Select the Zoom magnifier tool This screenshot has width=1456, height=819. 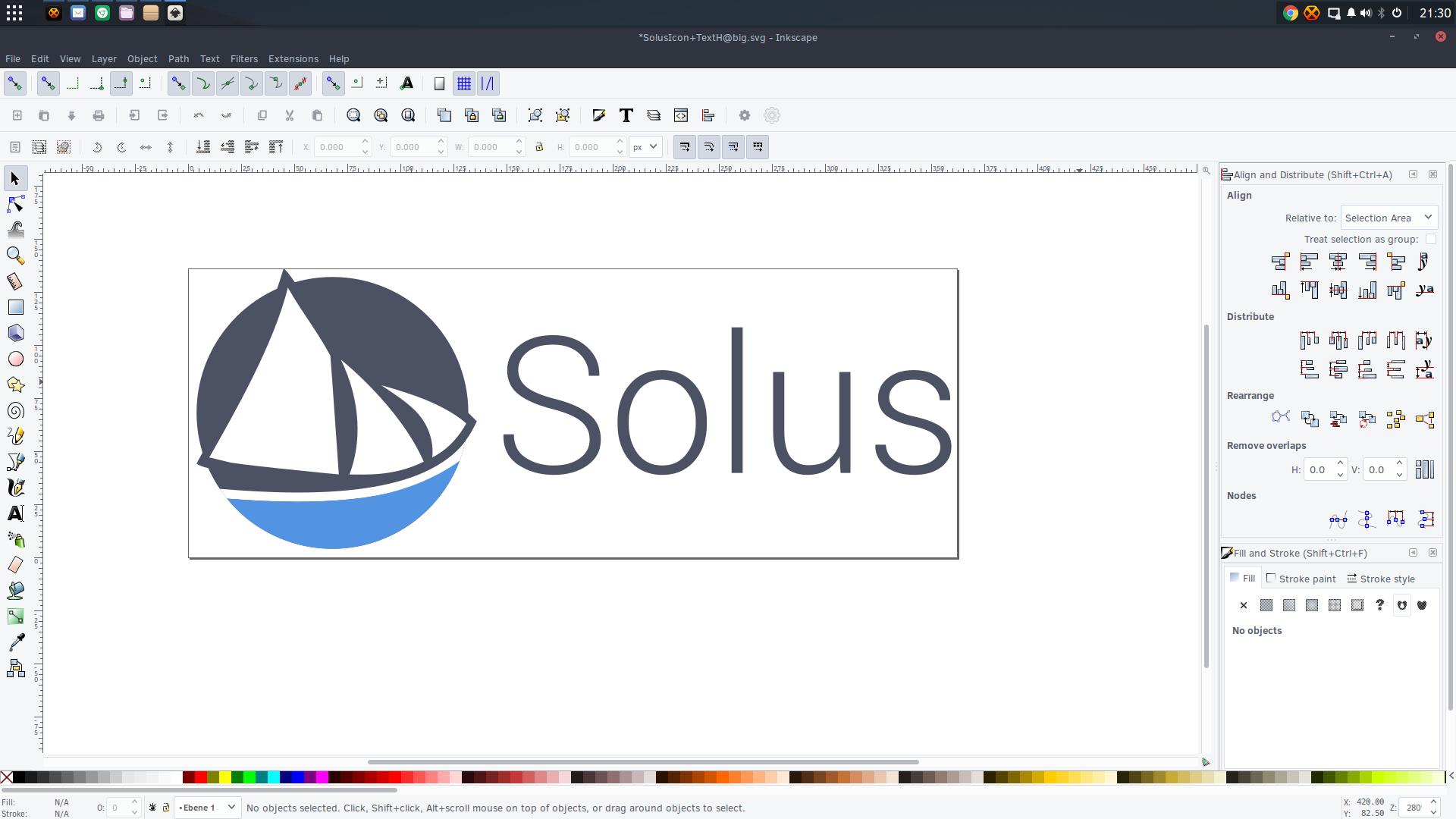[15, 256]
